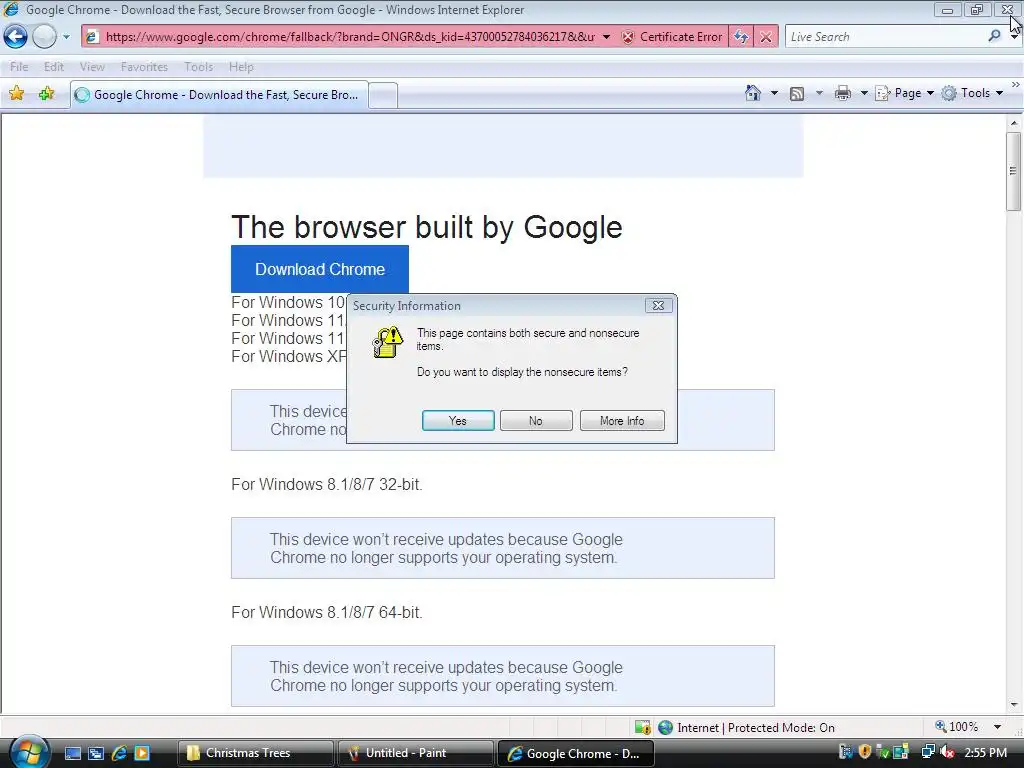Image resolution: width=1024 pixels, height=768 pixels.
Task: Click the 100% zoom level button
Action: click(x=957, y=726)
